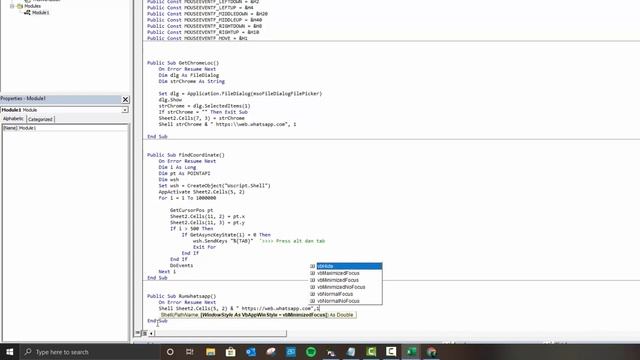Click the DoEvents code line

[x=181, y=265]
